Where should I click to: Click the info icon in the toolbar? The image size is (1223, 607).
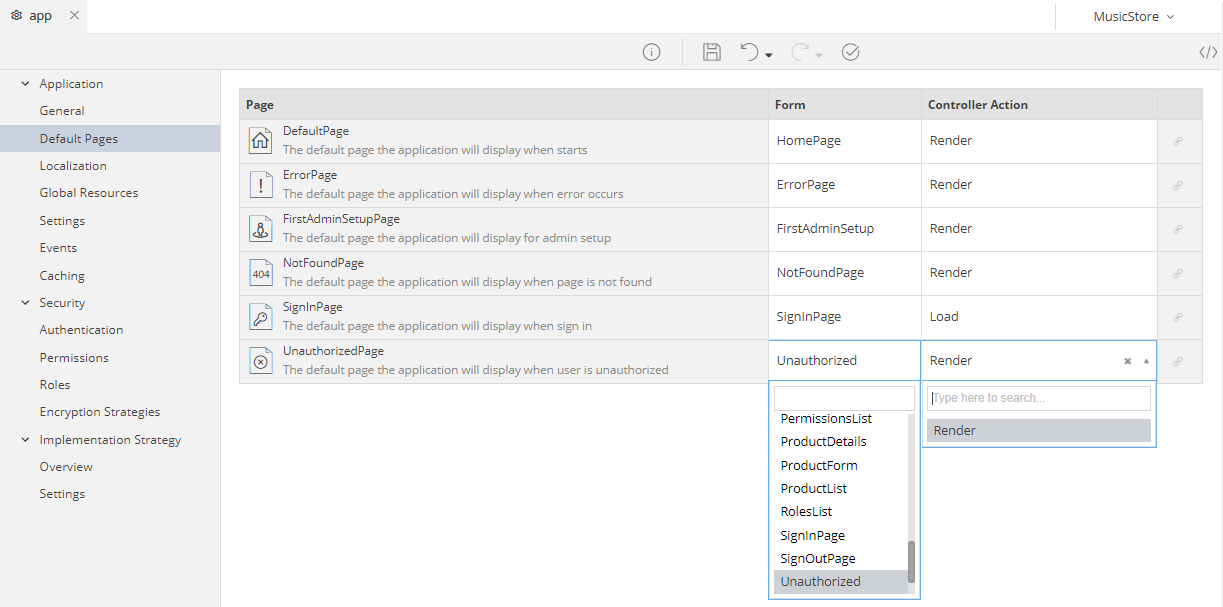(x=651, y=52)
